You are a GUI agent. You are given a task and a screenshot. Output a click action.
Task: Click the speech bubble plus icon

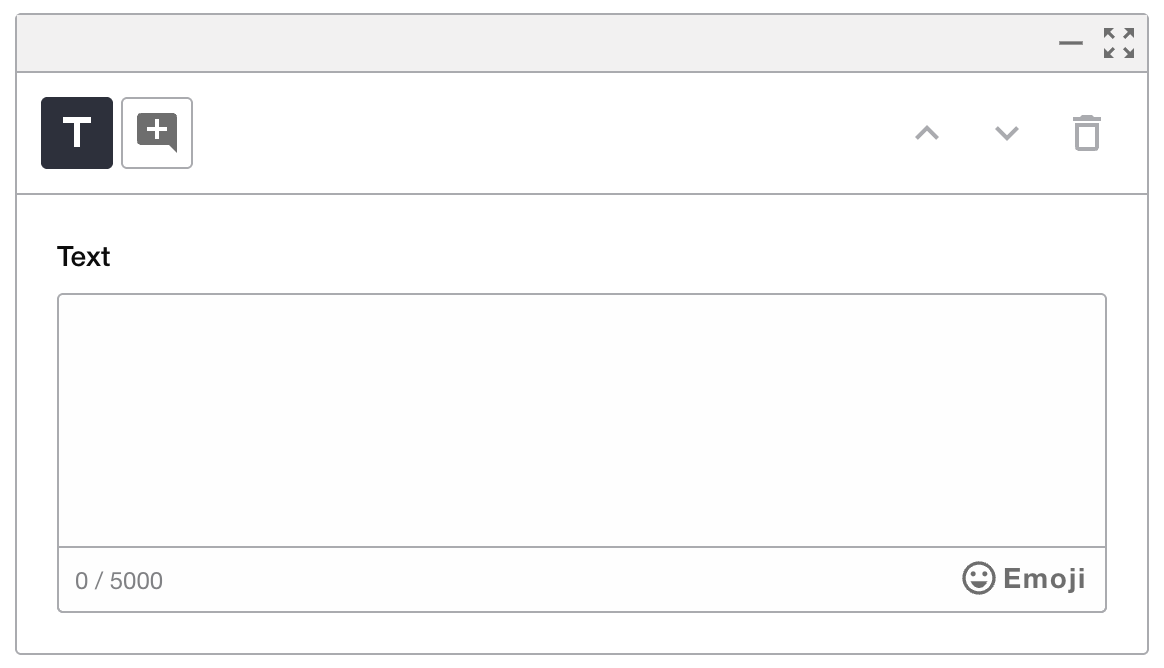(x=157, y=133)
